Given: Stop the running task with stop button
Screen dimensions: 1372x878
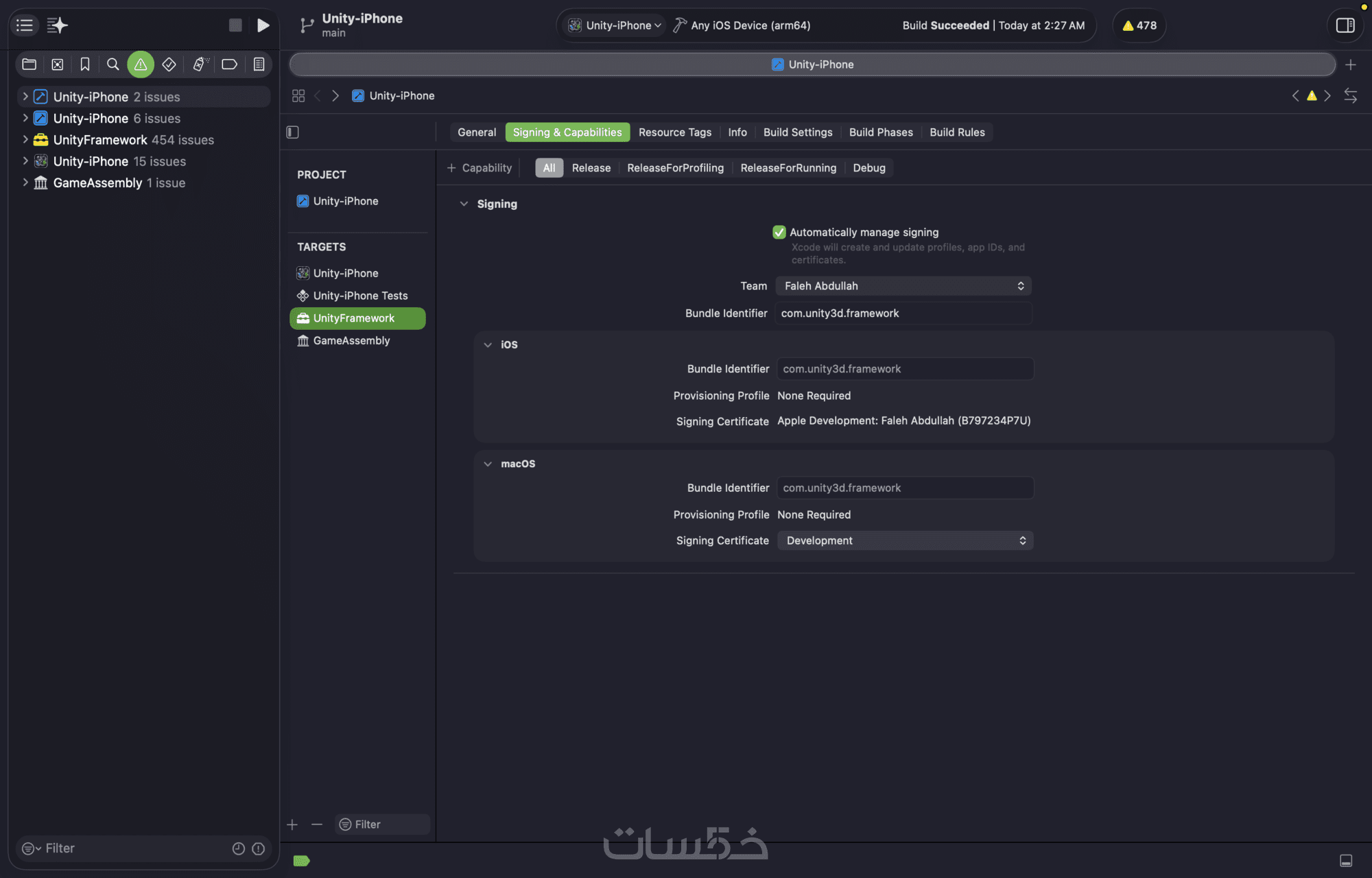Looking at the screenshot, I should [x=235, y=25].
